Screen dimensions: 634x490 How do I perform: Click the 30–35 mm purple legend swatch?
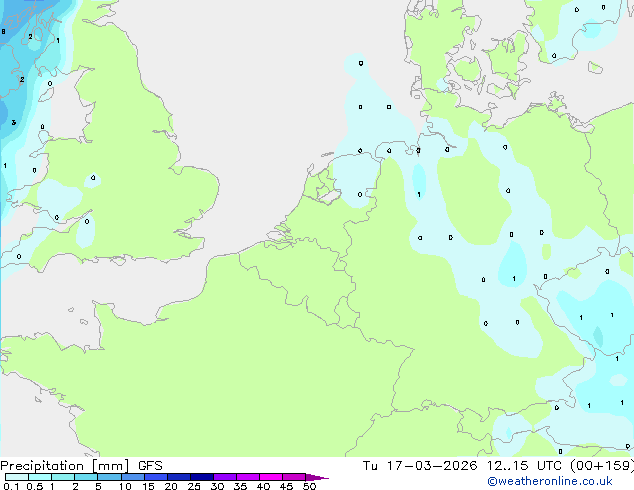(x=225, y=477)
